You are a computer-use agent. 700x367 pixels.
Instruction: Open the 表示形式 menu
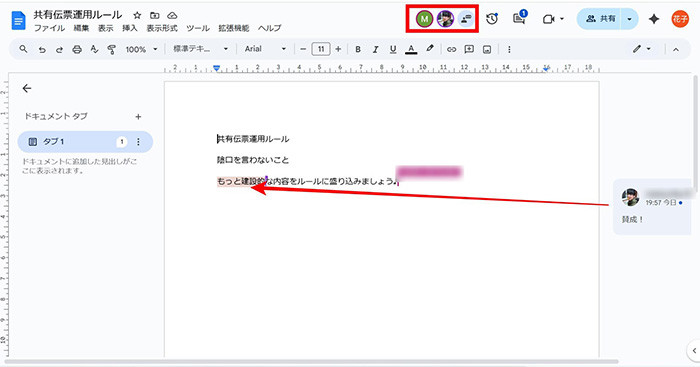162,28
